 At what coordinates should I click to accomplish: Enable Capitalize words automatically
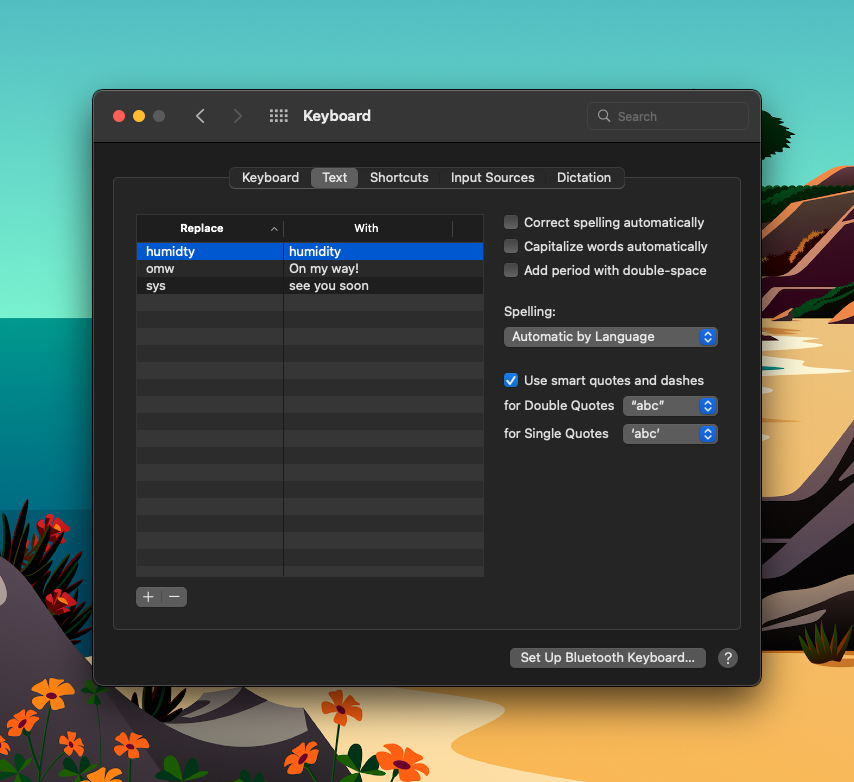(x=511, y=247)
